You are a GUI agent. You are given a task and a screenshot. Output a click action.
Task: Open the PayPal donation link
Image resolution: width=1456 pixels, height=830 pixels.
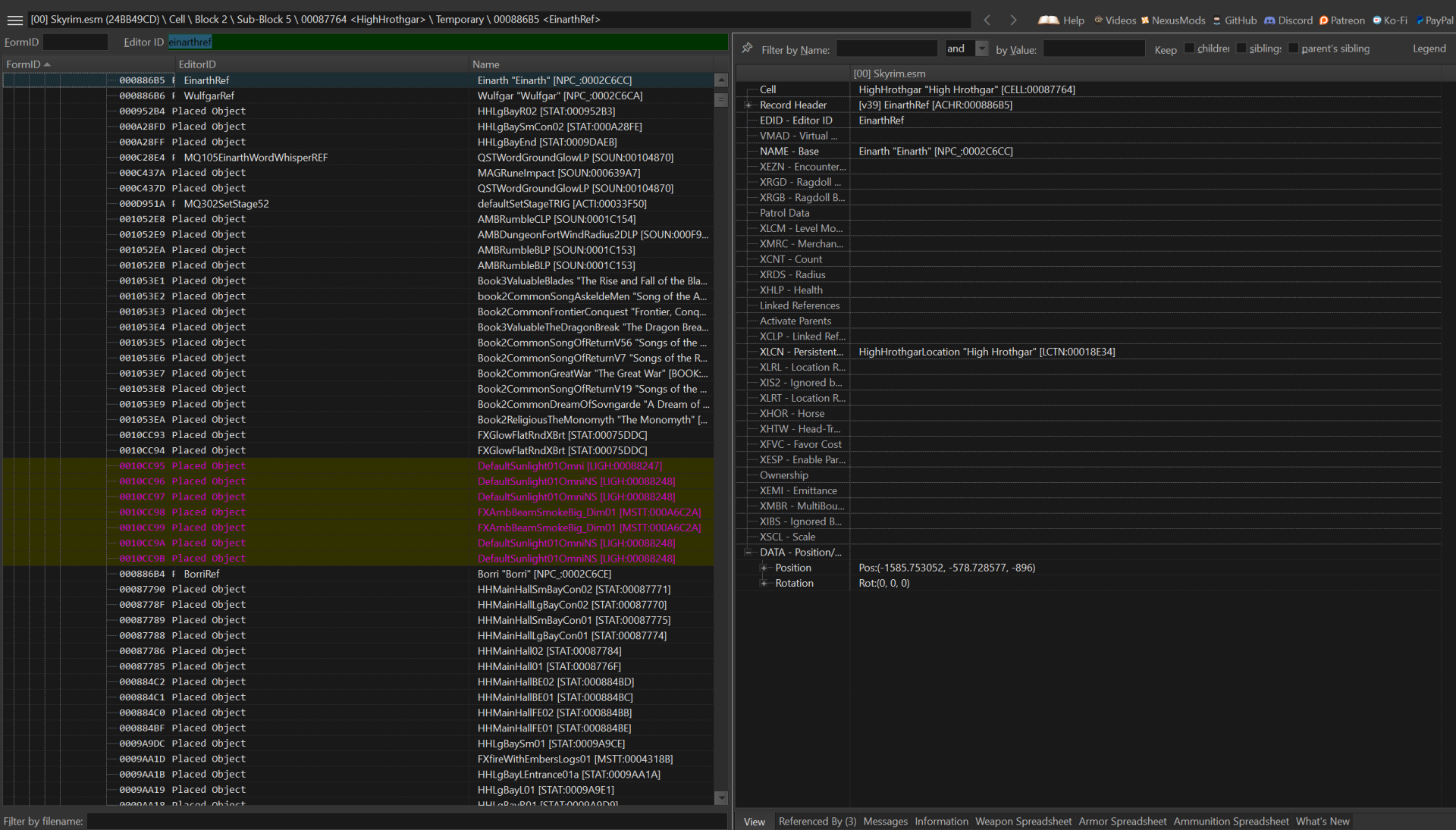(x=1435, y=20)
